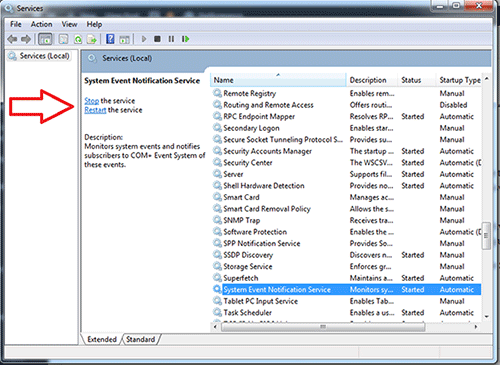Viewport: 500px width, 365px height.
Task: Click the Pause Service icon
Action: click(171, 39)
